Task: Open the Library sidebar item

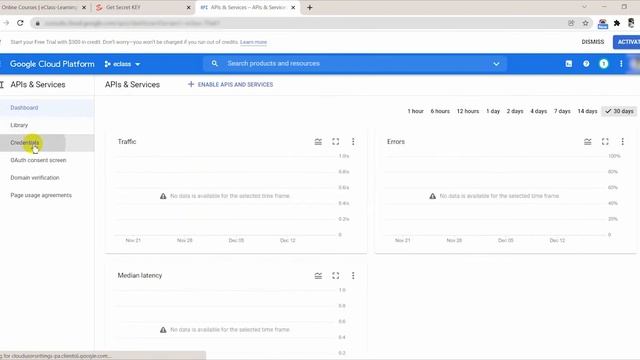Action: pos(19,125)
